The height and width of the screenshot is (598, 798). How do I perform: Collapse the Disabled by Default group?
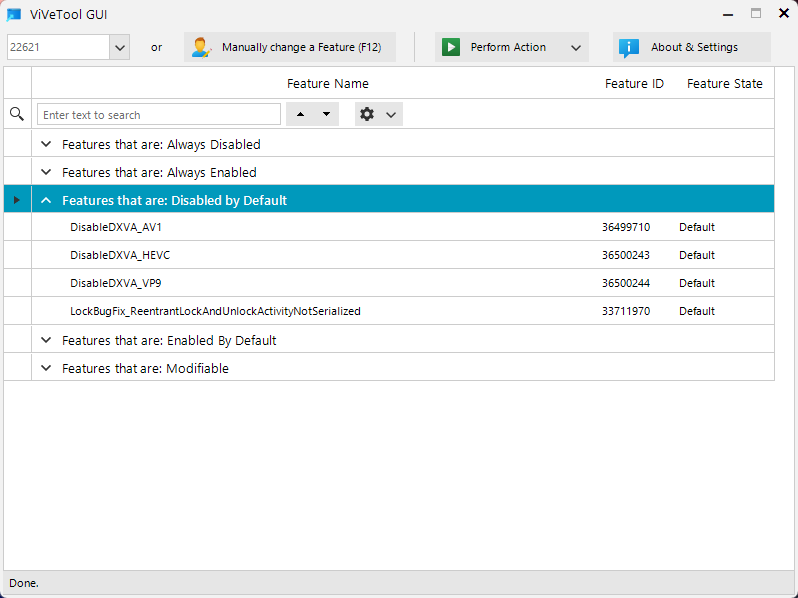pyautogui.click(x=46, y=200)
